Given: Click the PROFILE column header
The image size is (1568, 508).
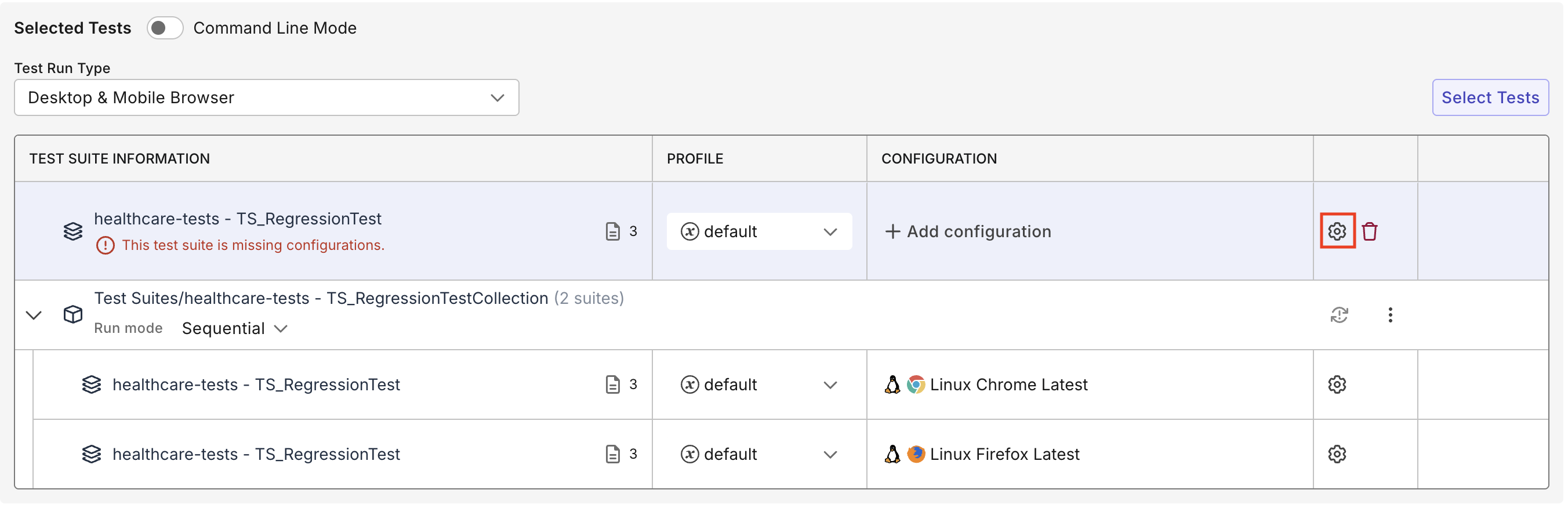Looking at the screenshot, I should coord(695,159).
